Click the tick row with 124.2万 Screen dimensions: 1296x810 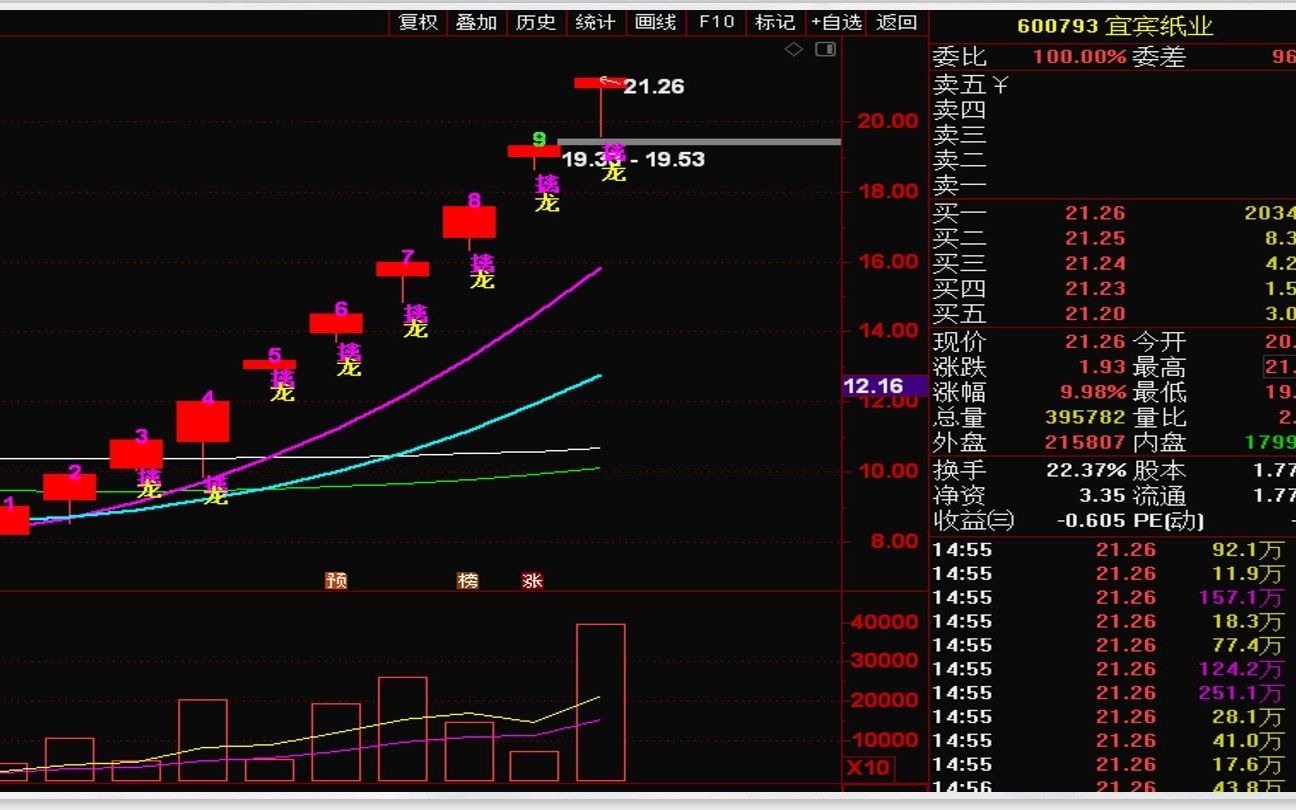(x=1113, y=669)
